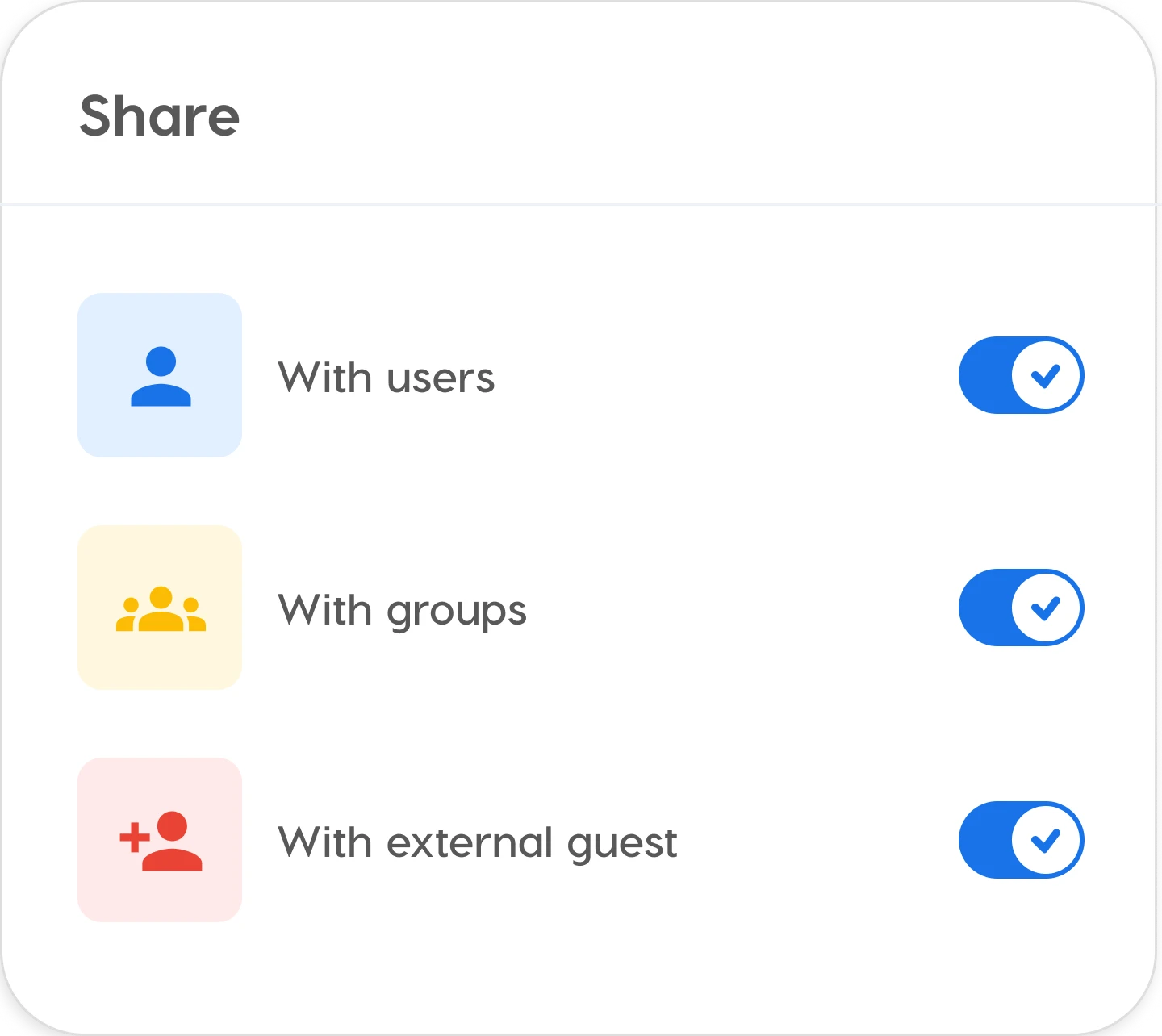Click the Share dialog title
The width and height of the screenshot is (1162, 1036).
(160, 115)
